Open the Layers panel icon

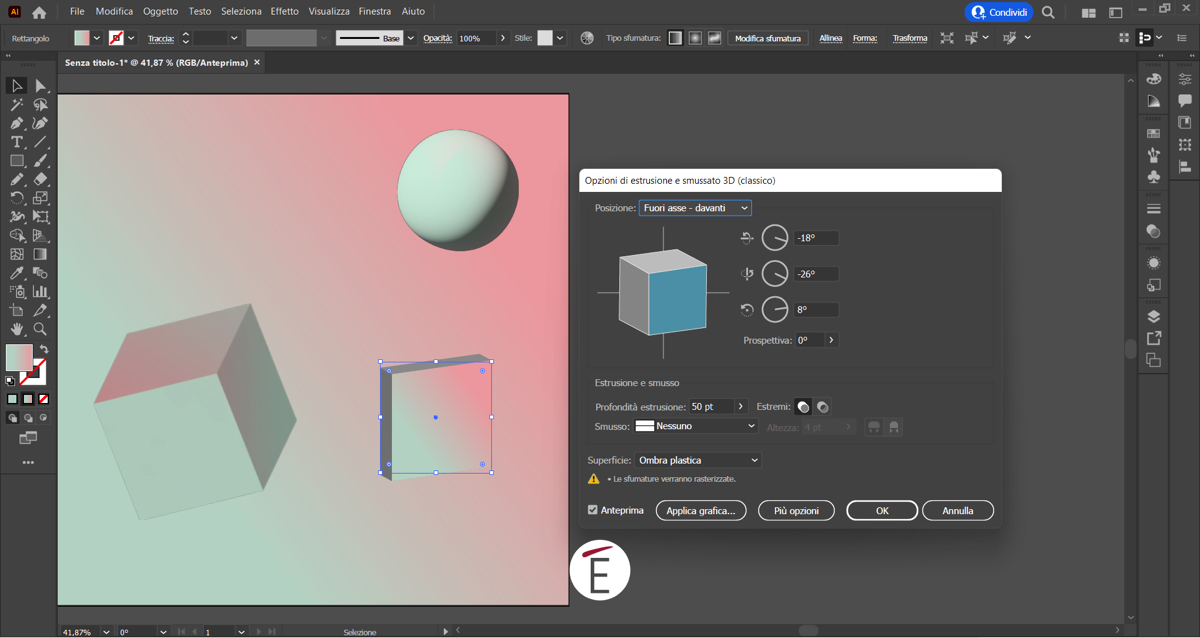point(1153,317)
